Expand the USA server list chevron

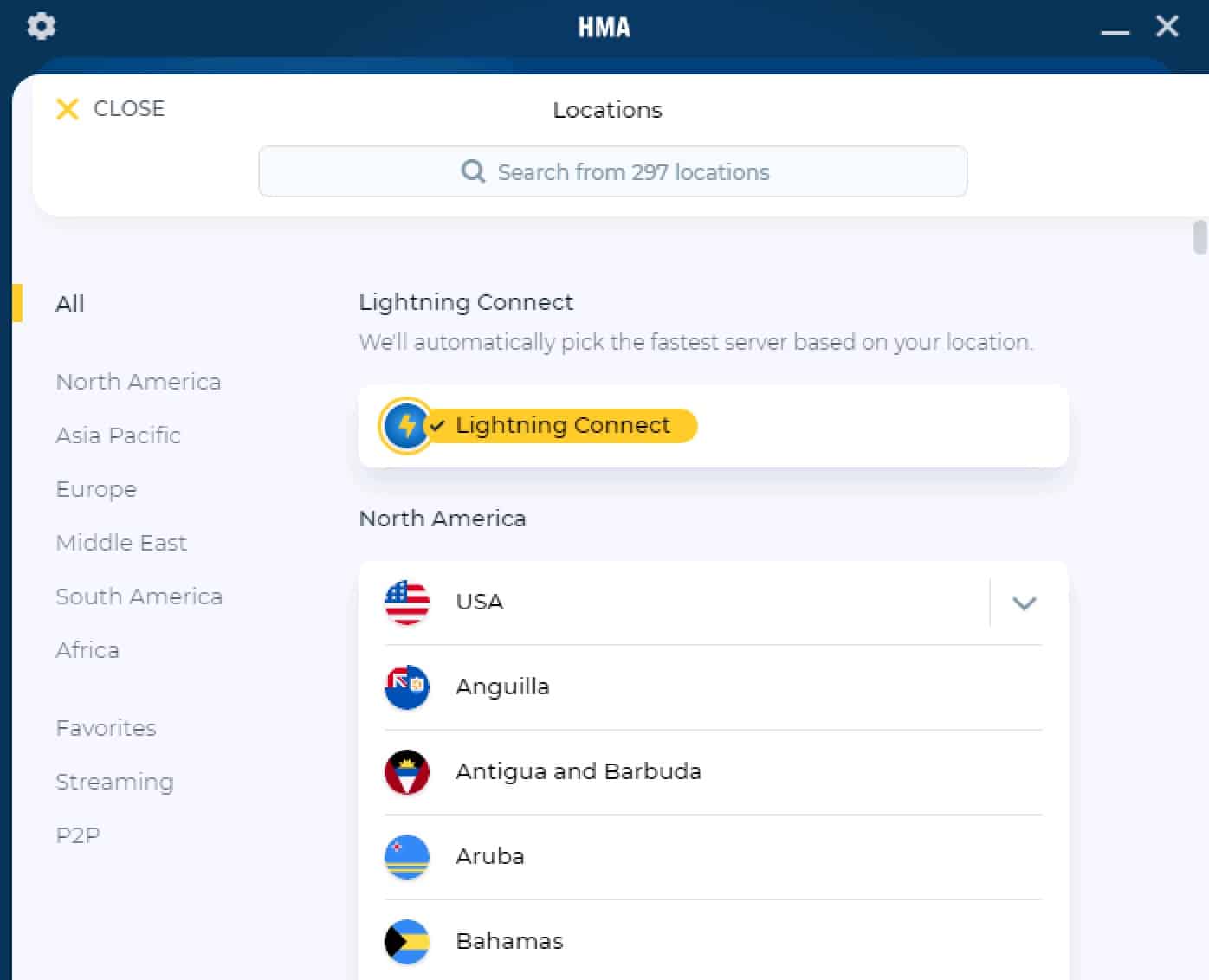tap(1024, 603)
